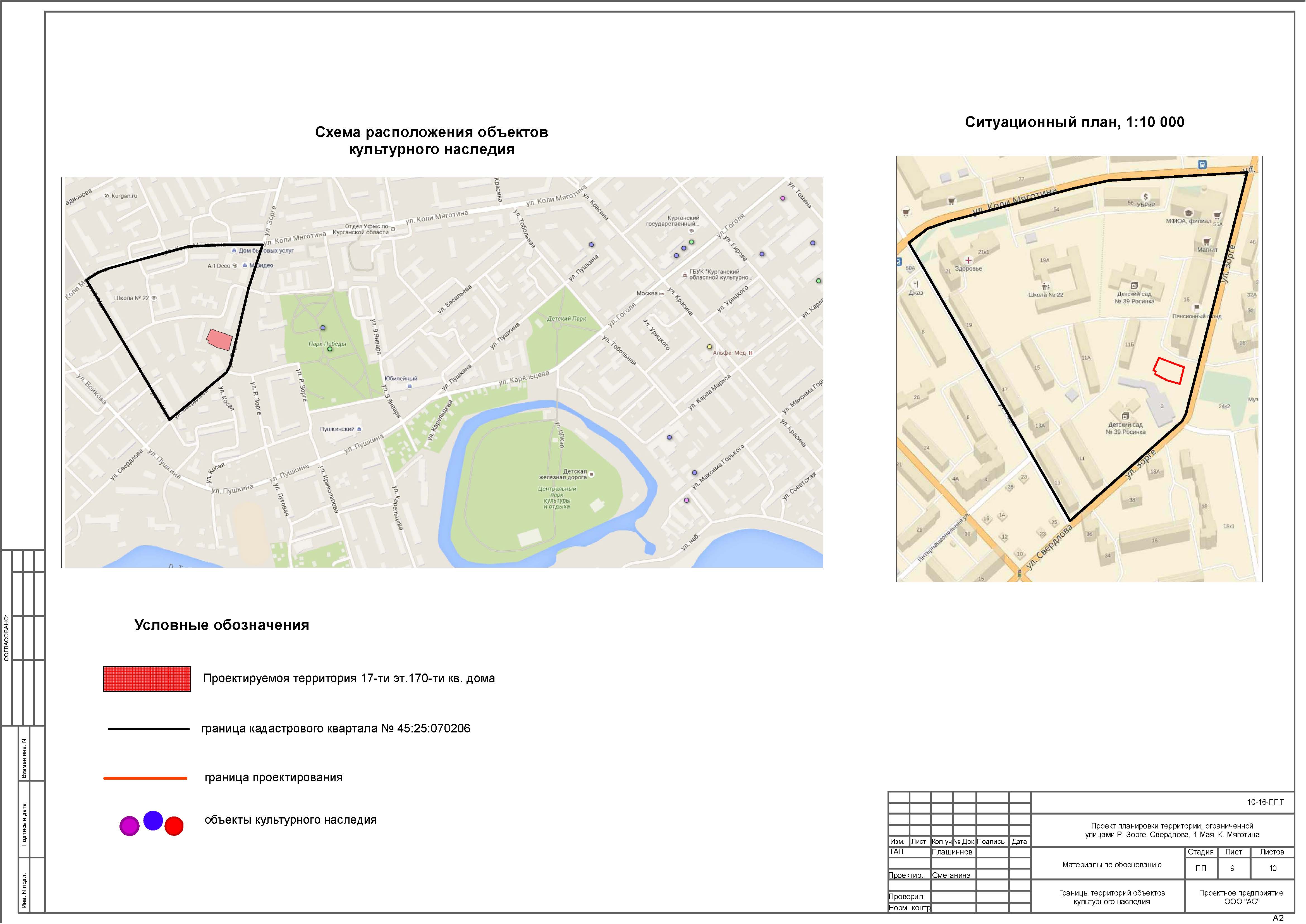Image resolution: width=1306 pixels, height=924 pixels.
Task: Click the red legend swatch for projected territory
Action: pyautogui.click(x=147, y=679)
